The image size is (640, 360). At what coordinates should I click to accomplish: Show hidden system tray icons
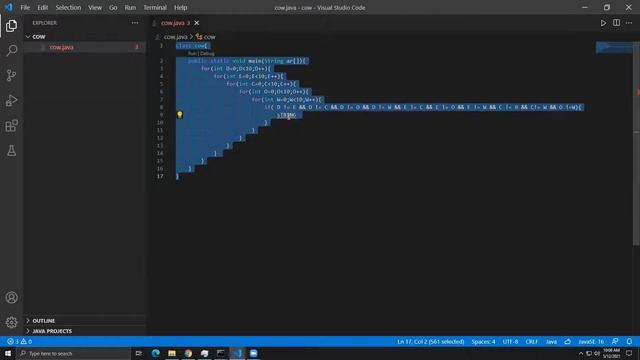581,353
